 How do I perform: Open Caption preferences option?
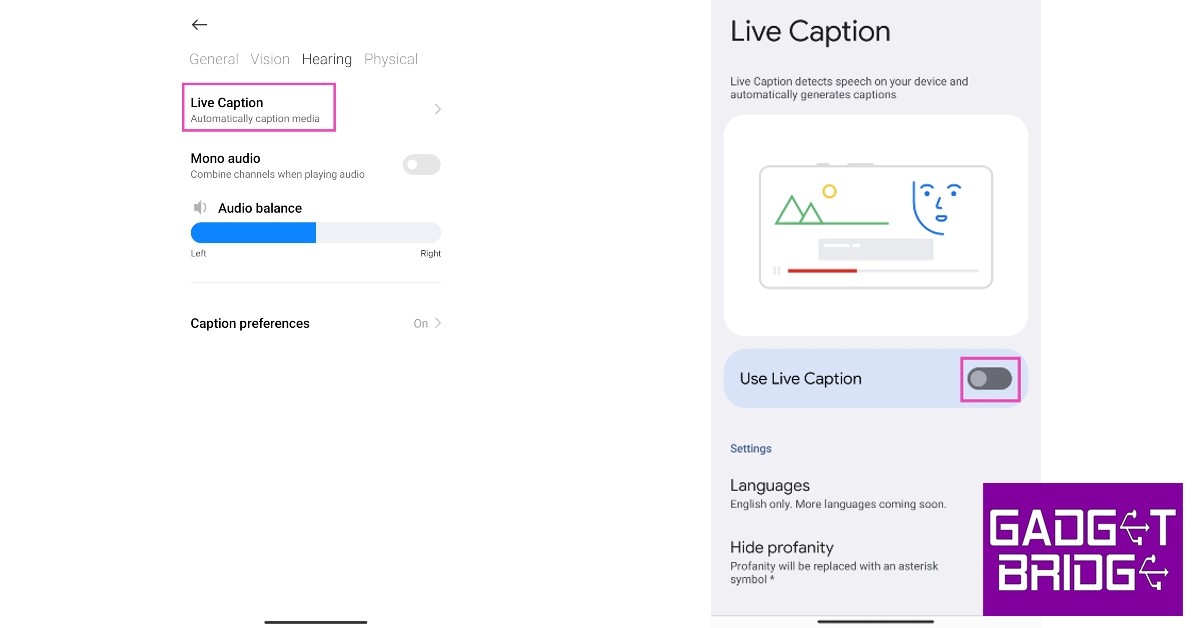click(x=250, y=323)
